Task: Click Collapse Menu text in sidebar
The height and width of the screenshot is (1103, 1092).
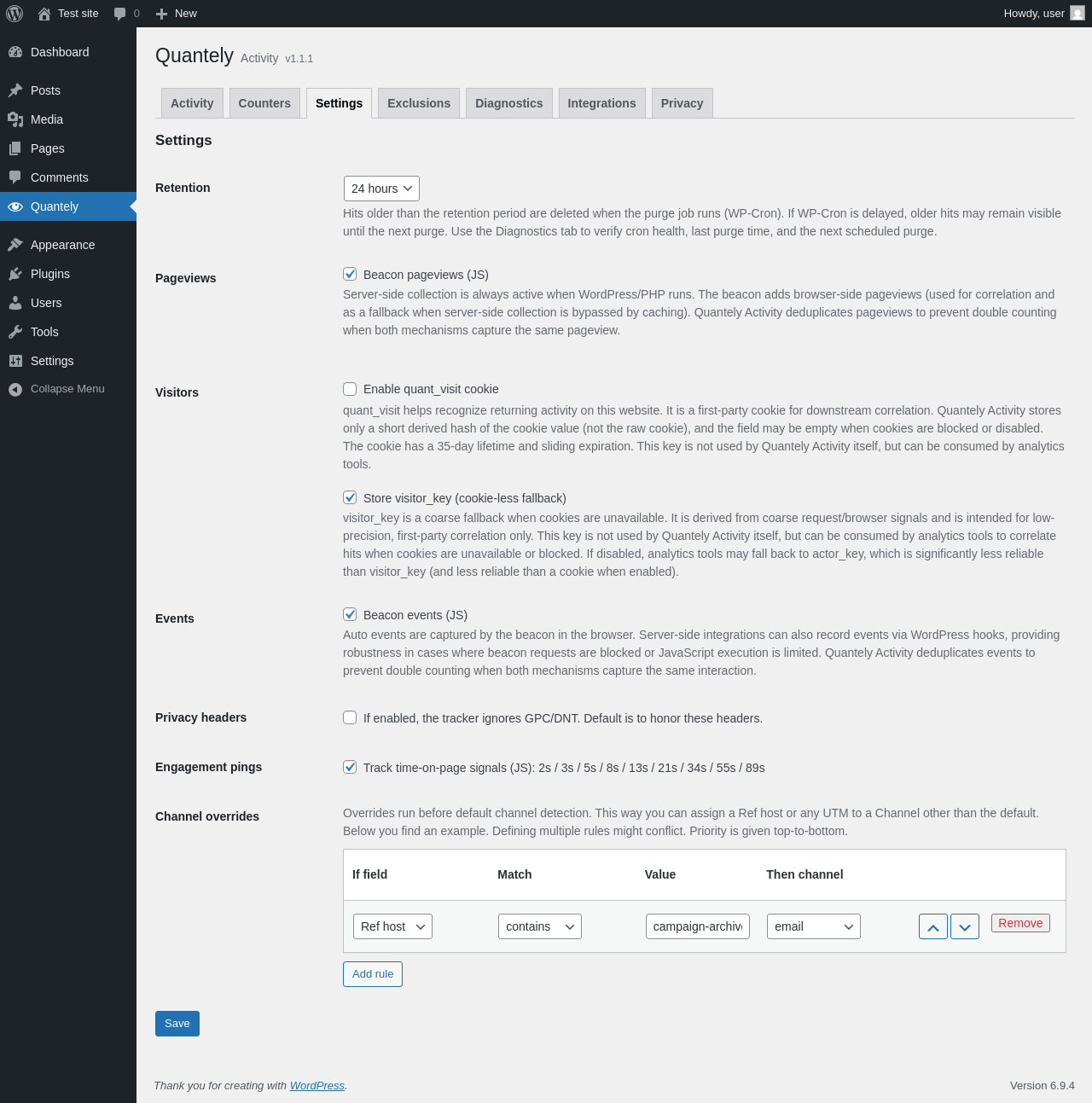Action: point(67,389)
